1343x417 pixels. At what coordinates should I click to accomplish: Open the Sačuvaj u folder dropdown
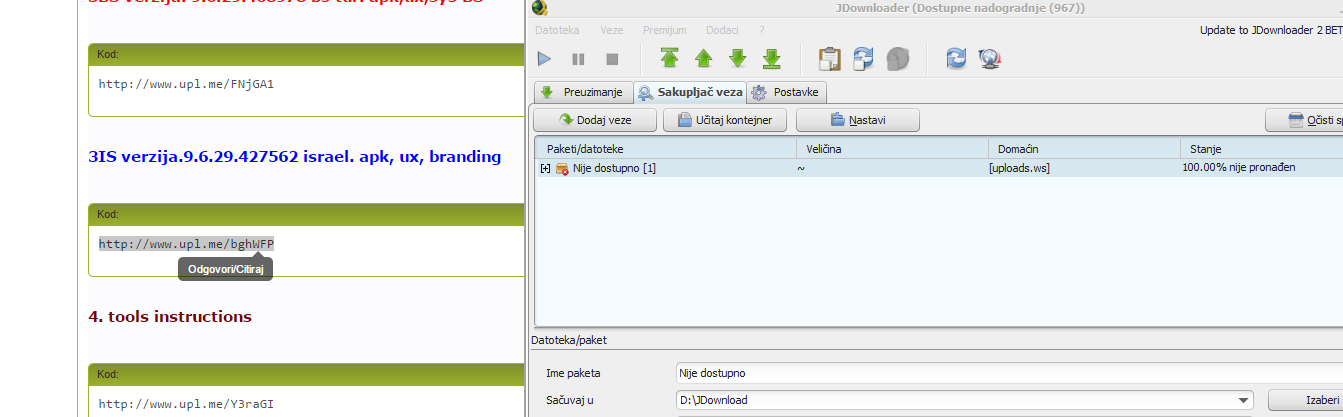pyautogui.click(x=1244, y=400)
